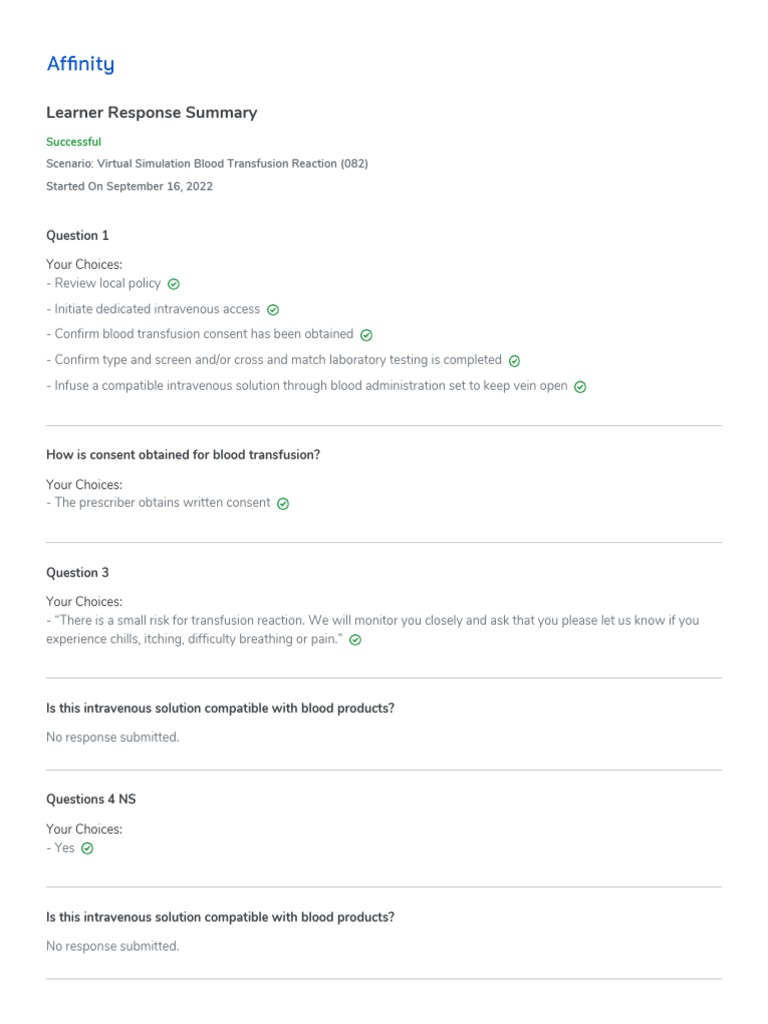Click check icon after type and screen choice
This screenshot has width=768, height=1024.
pos(514,361)
